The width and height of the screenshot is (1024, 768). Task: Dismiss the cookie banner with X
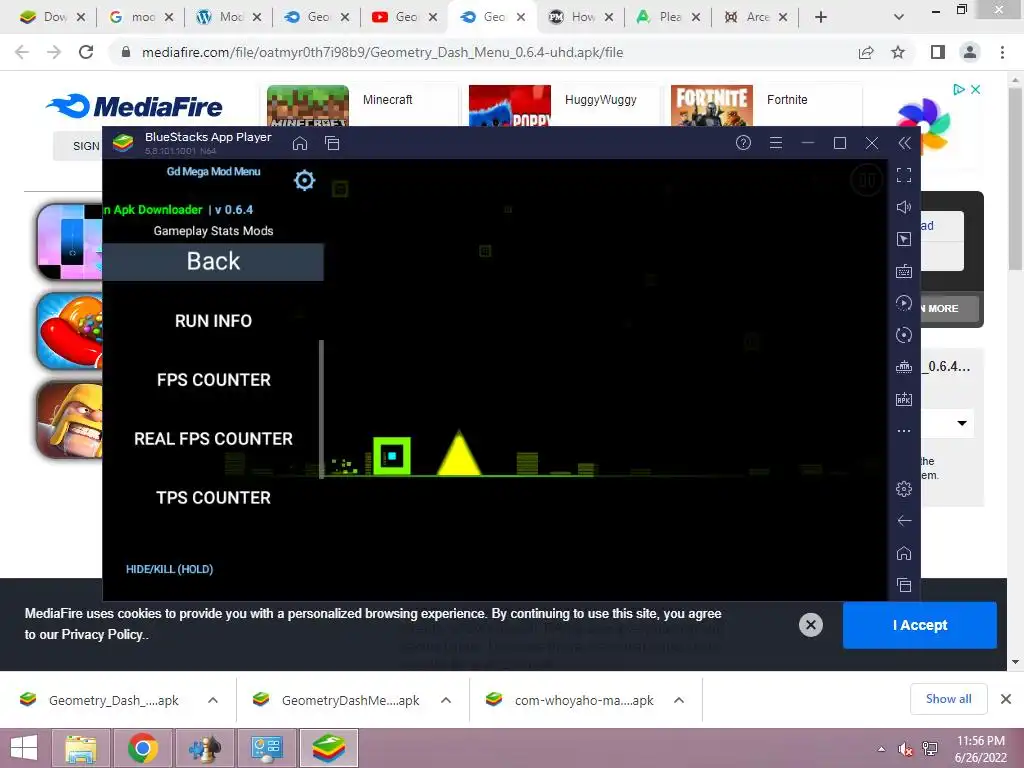pos(810,625)
